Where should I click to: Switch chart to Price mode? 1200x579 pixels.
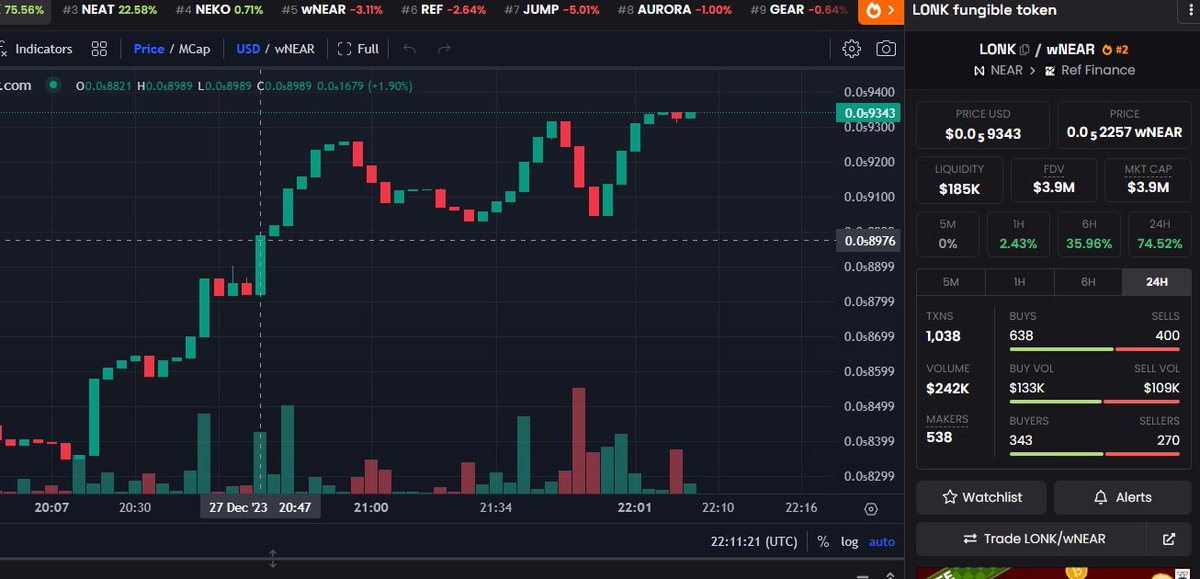coord(149,48)
